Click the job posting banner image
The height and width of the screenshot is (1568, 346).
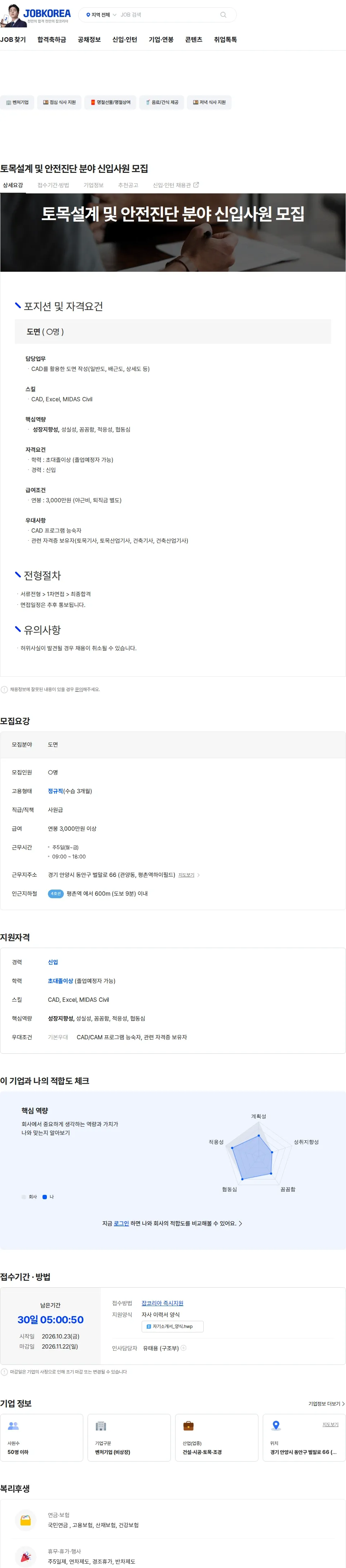click(173, 232)
